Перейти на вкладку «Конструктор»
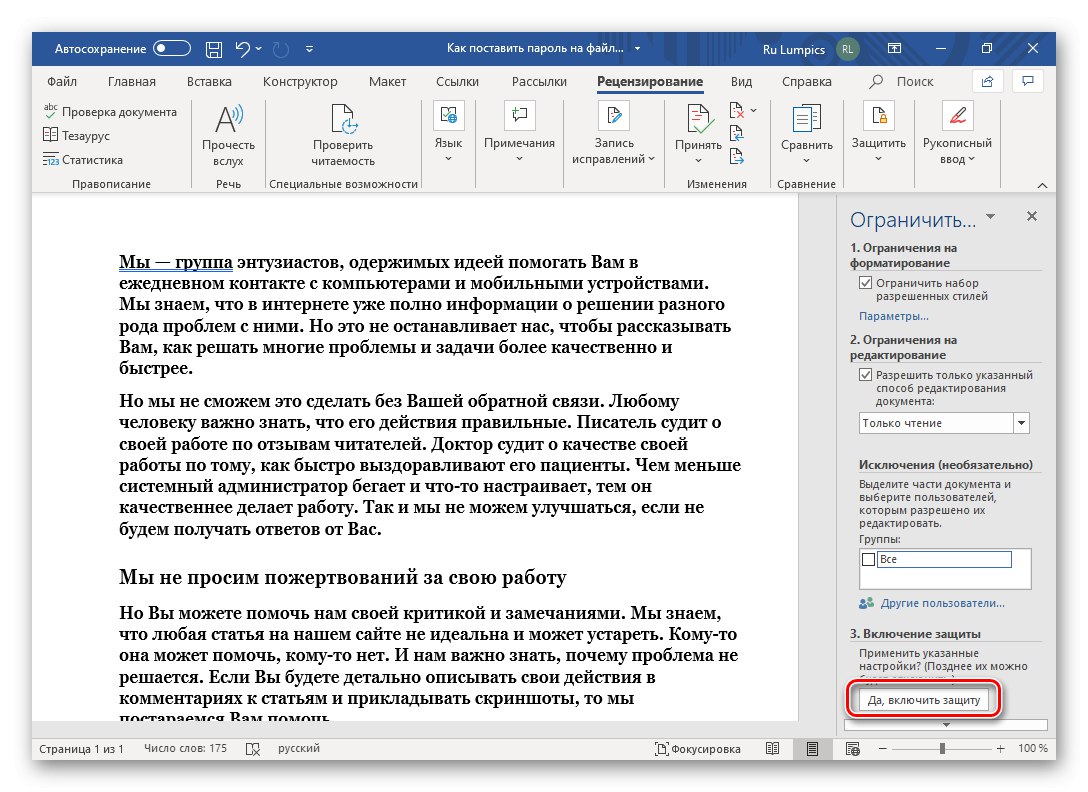The image size is (1088, 792). coord(299,81)
